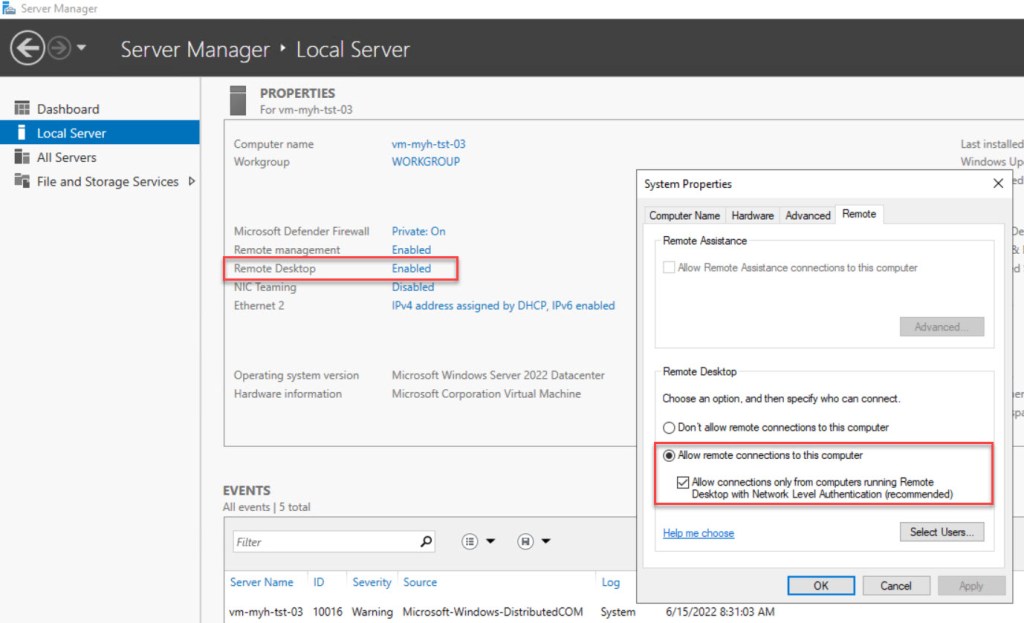Screen dimensions: 1024x623
Task: Open Local Server in the sidebar
Action: (71, 133)
